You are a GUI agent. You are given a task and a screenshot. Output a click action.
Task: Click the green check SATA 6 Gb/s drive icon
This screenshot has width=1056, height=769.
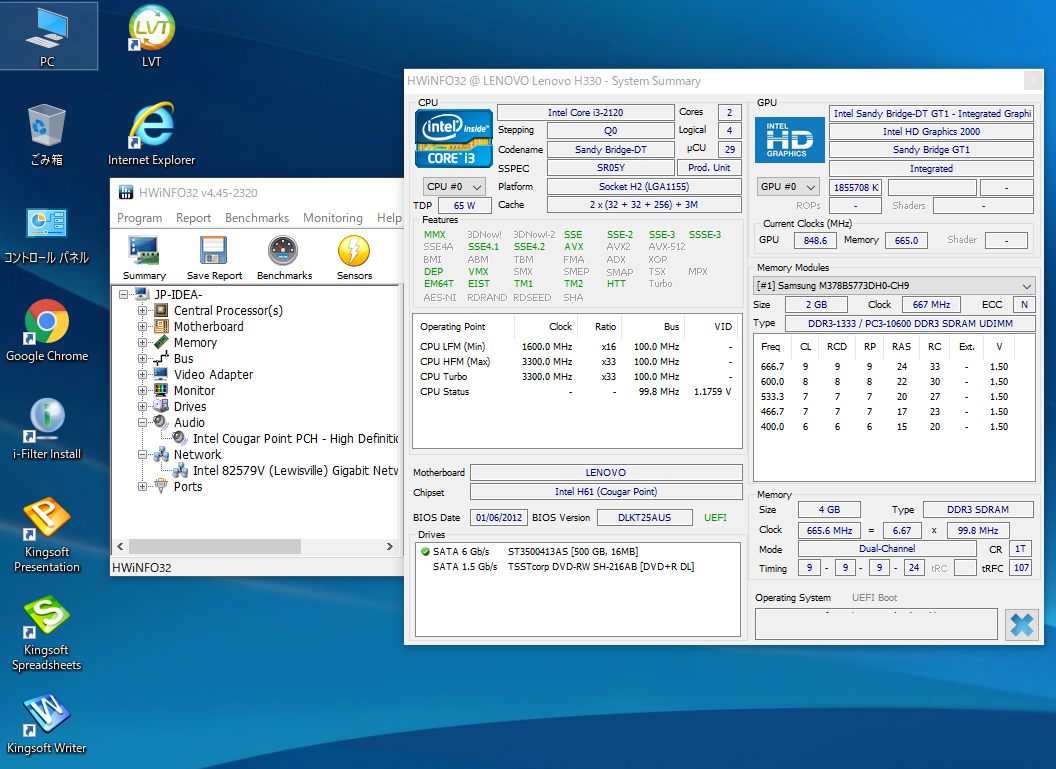pos(425,551)
